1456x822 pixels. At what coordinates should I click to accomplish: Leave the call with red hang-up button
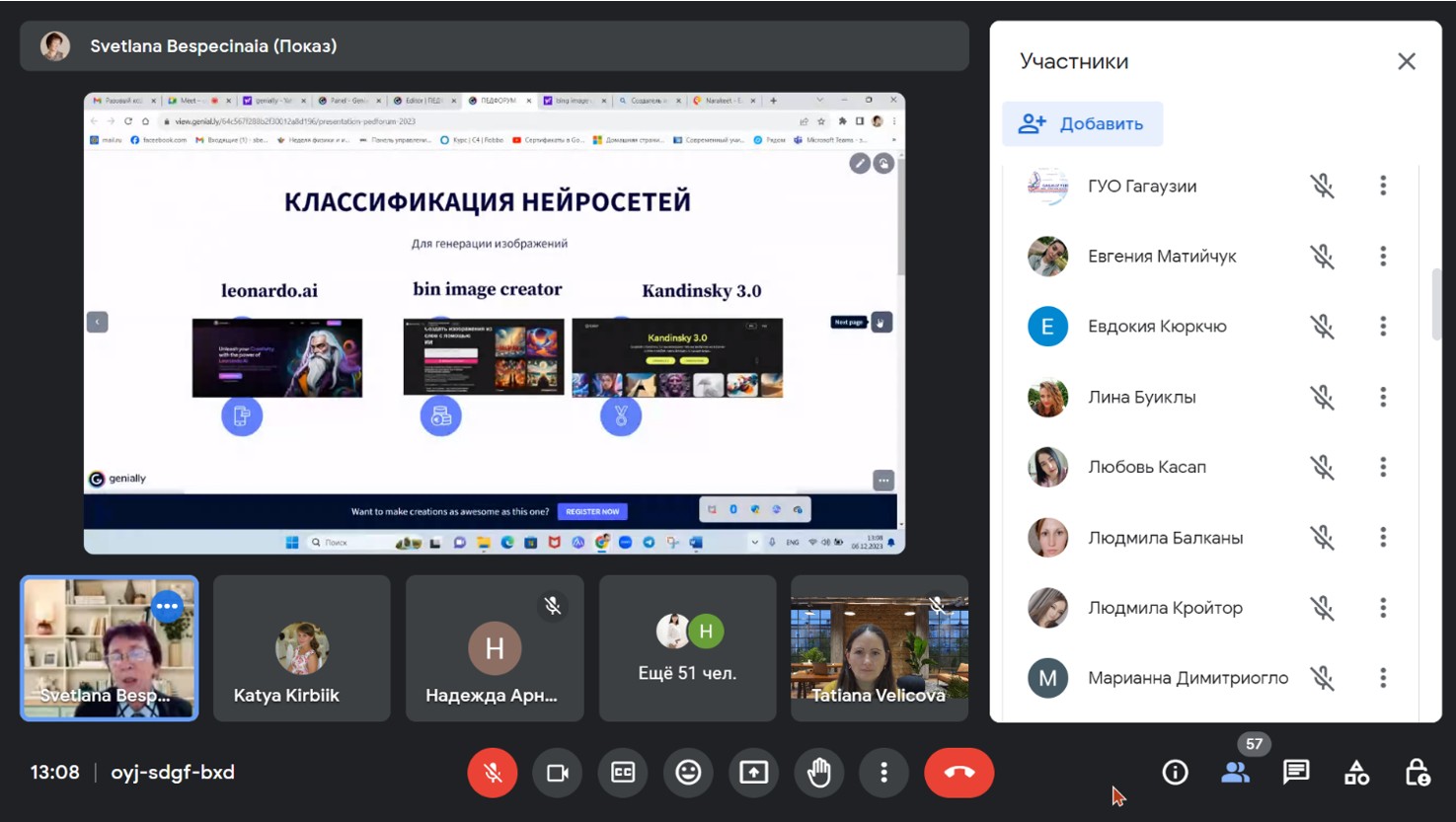[x=959, y=773]
